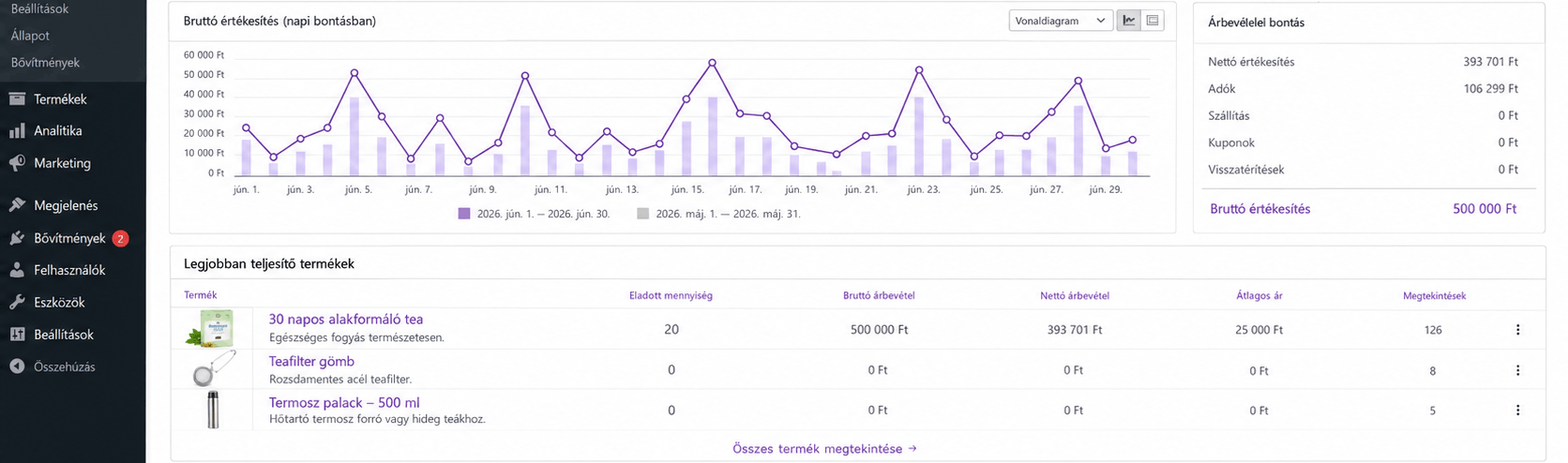Click the Termosz palack product thumbnail

tap(213, 411)
